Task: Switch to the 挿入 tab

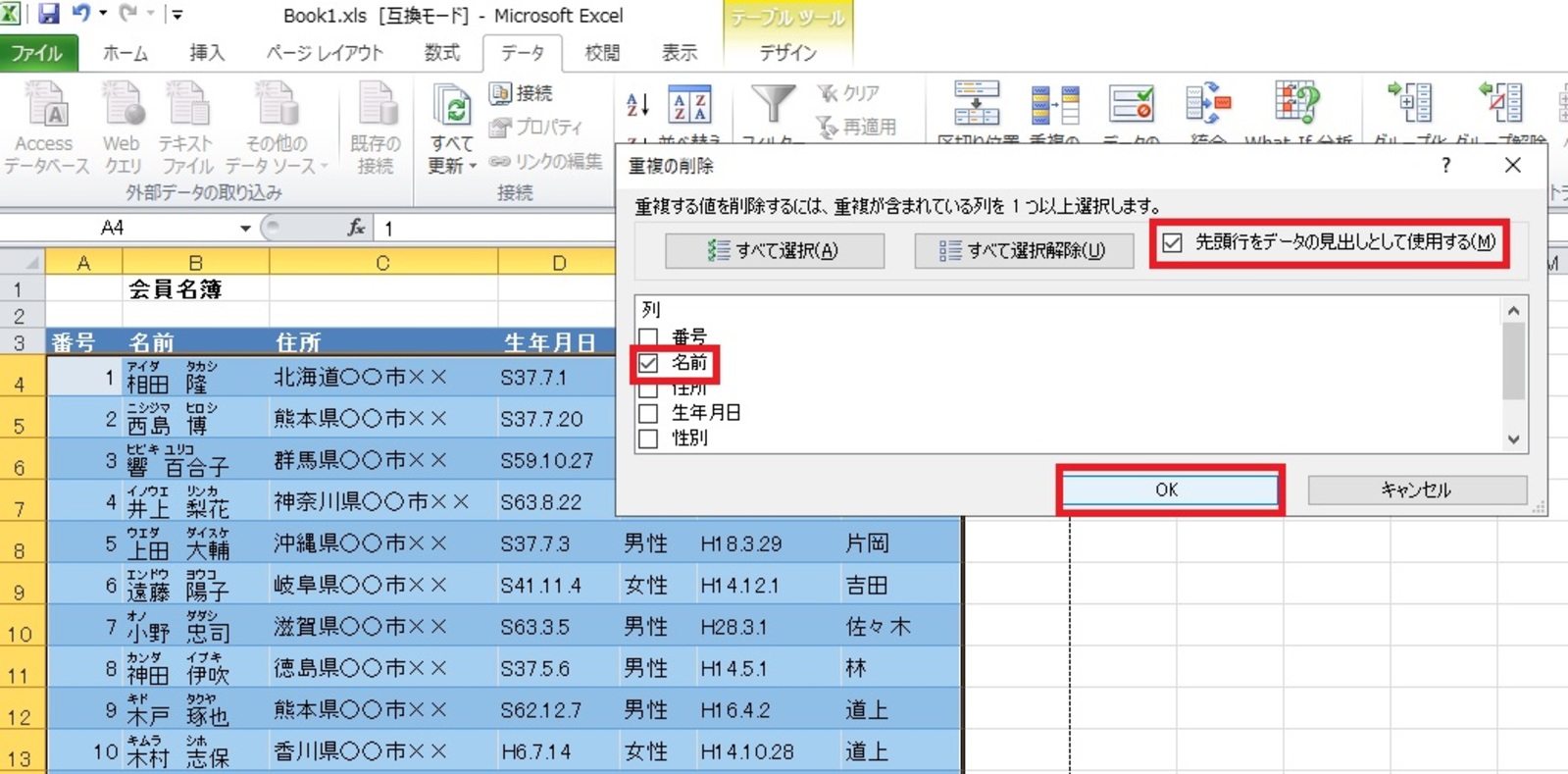Action: [x=206, y=53]
